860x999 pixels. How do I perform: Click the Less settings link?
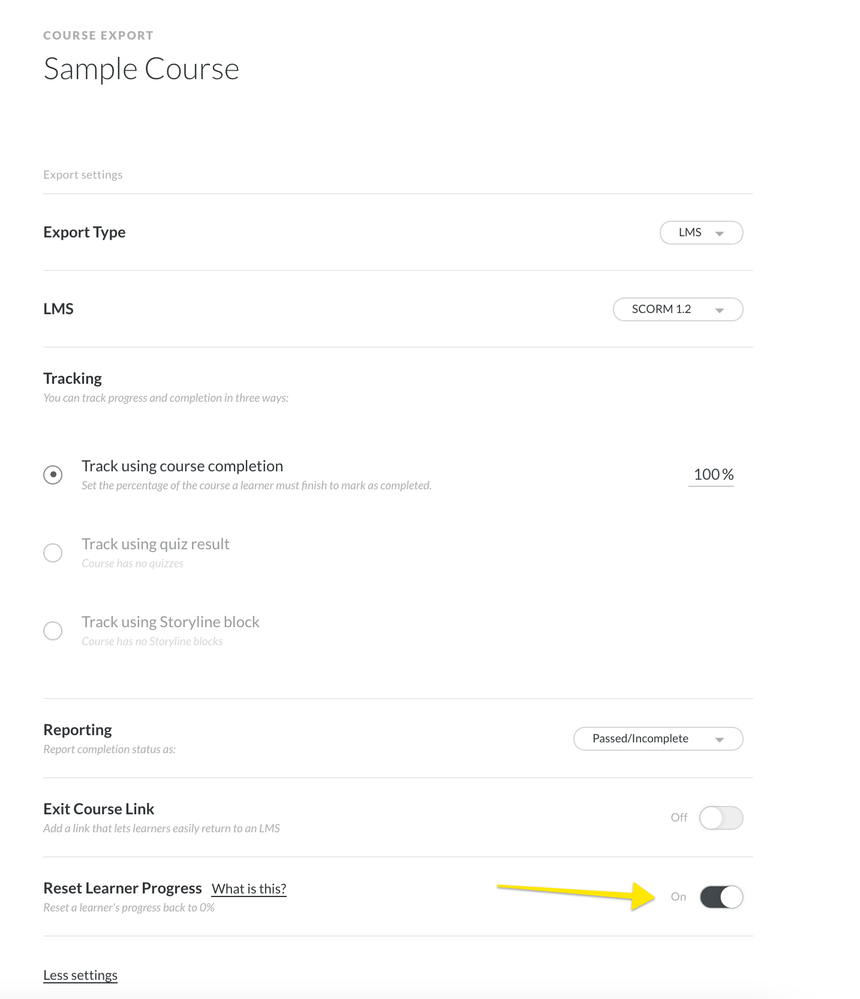tap(80, 975)
